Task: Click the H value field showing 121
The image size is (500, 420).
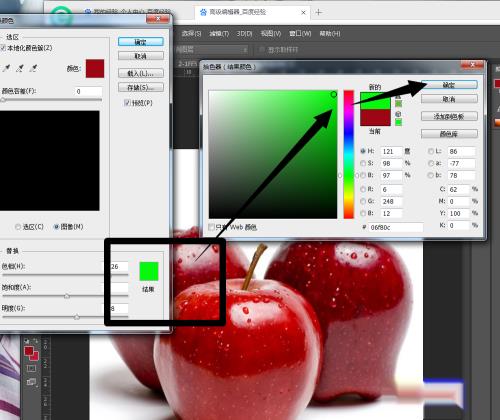Action: (x=391, y=151)
